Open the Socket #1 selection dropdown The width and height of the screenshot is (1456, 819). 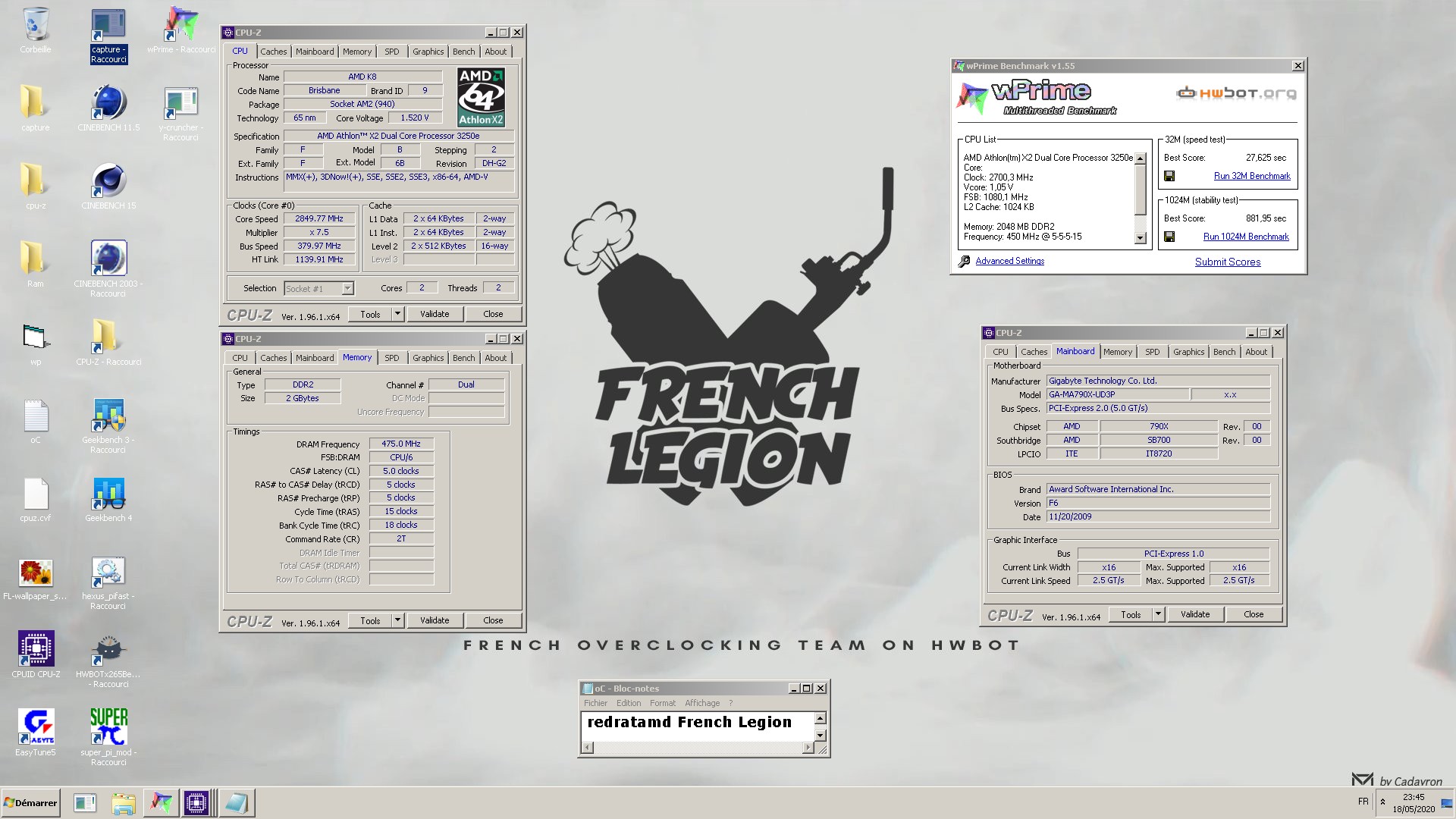tap(319, 288)
